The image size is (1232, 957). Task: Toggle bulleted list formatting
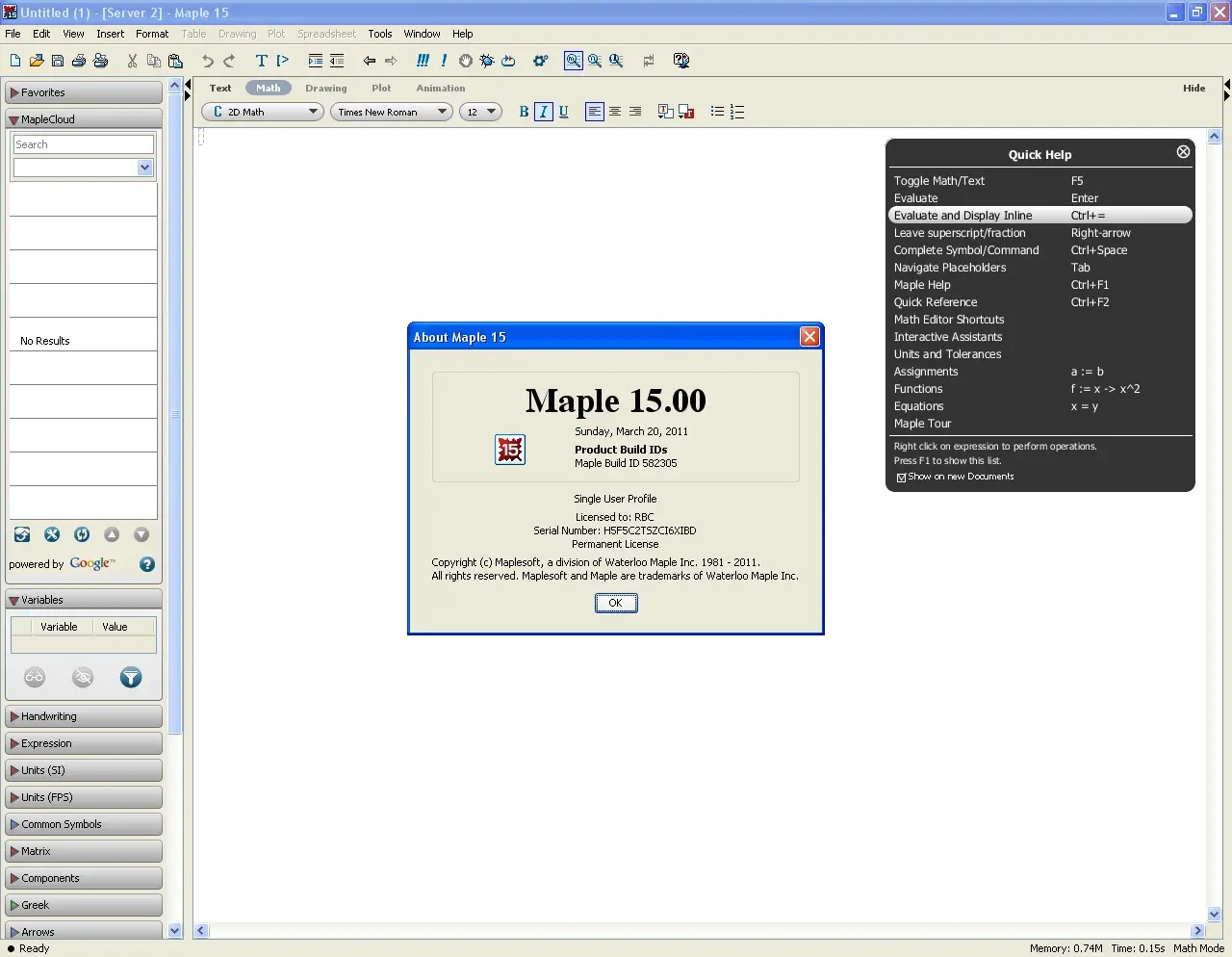(717, 112)
